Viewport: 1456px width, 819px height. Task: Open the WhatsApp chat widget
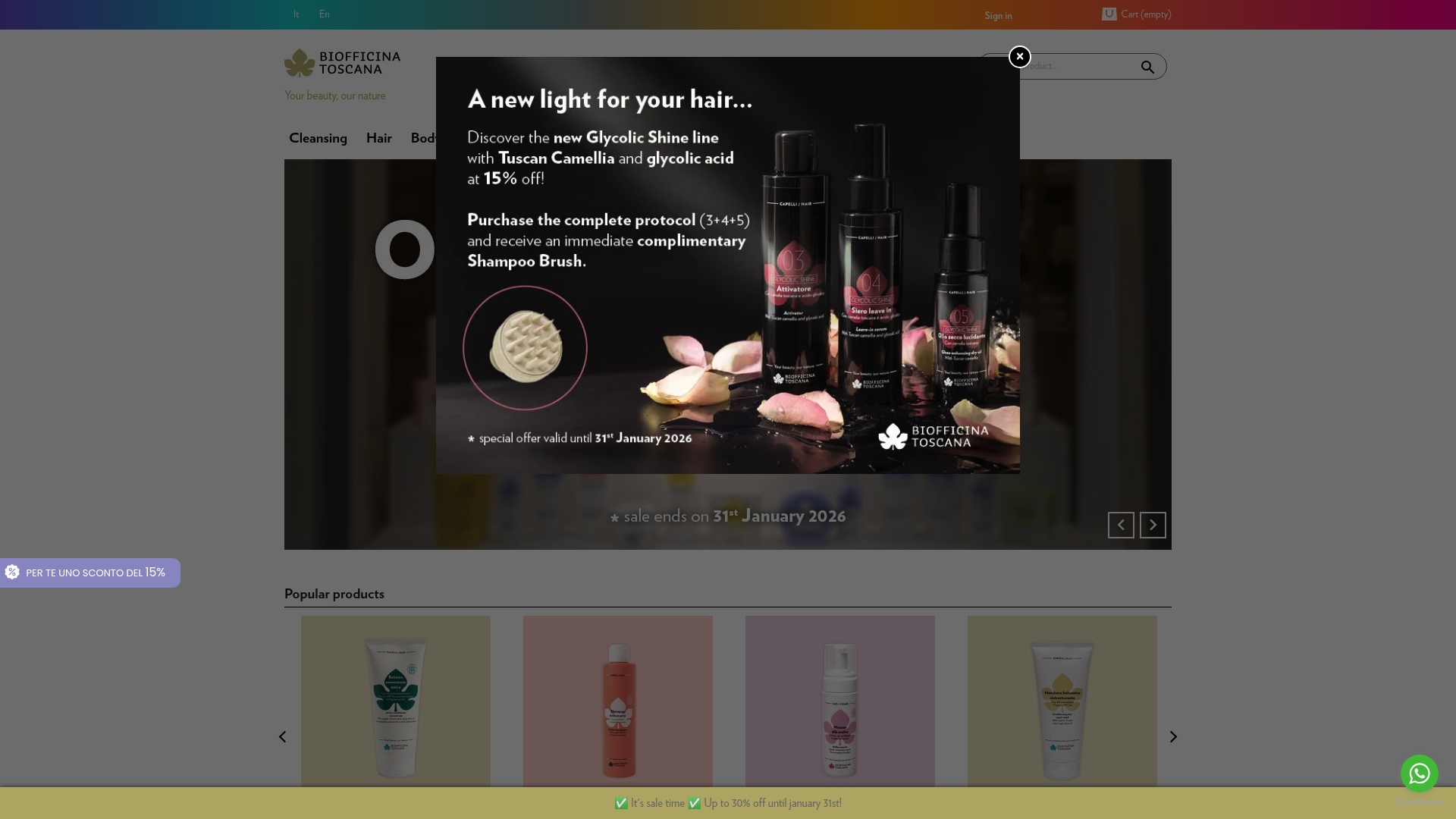click(x=1419, y=773)
